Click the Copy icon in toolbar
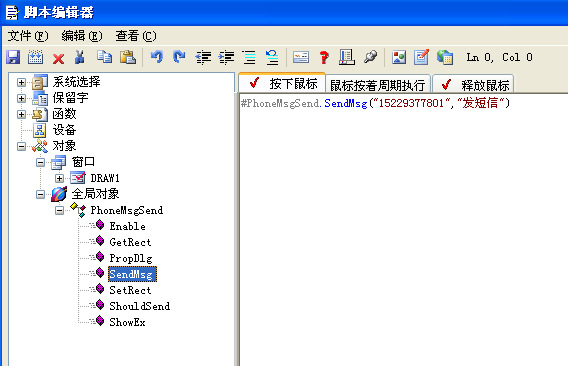Viewport: 568px width, 366px height. (104, 57)
